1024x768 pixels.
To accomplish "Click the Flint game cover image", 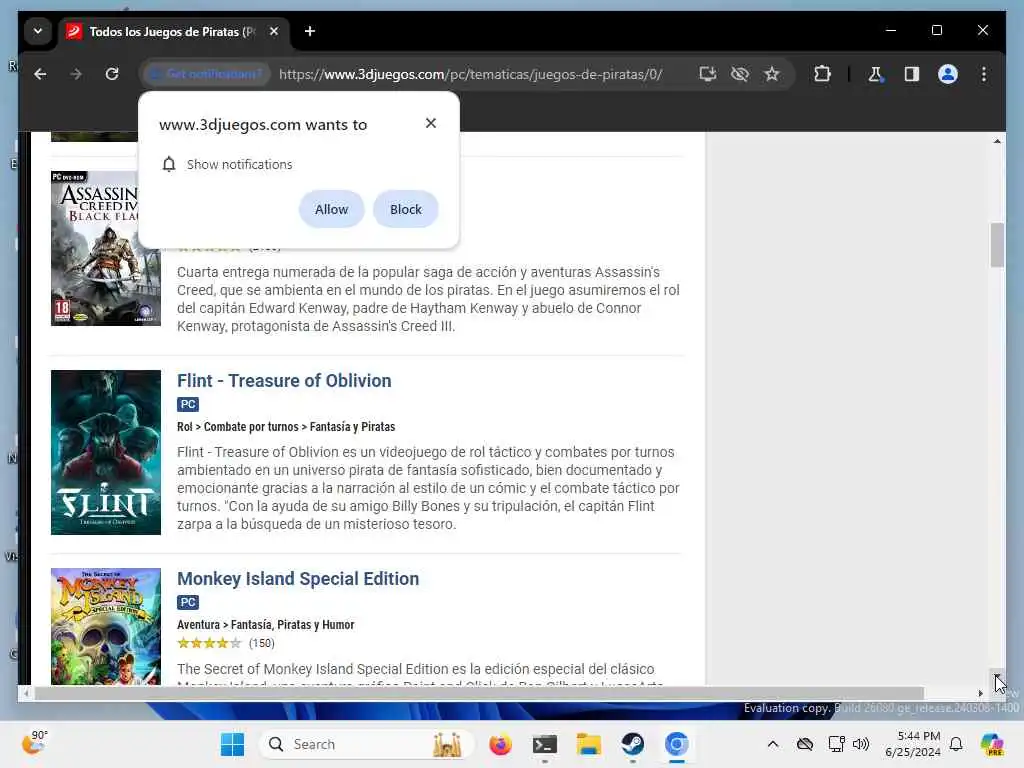I will tap(106, 452).
